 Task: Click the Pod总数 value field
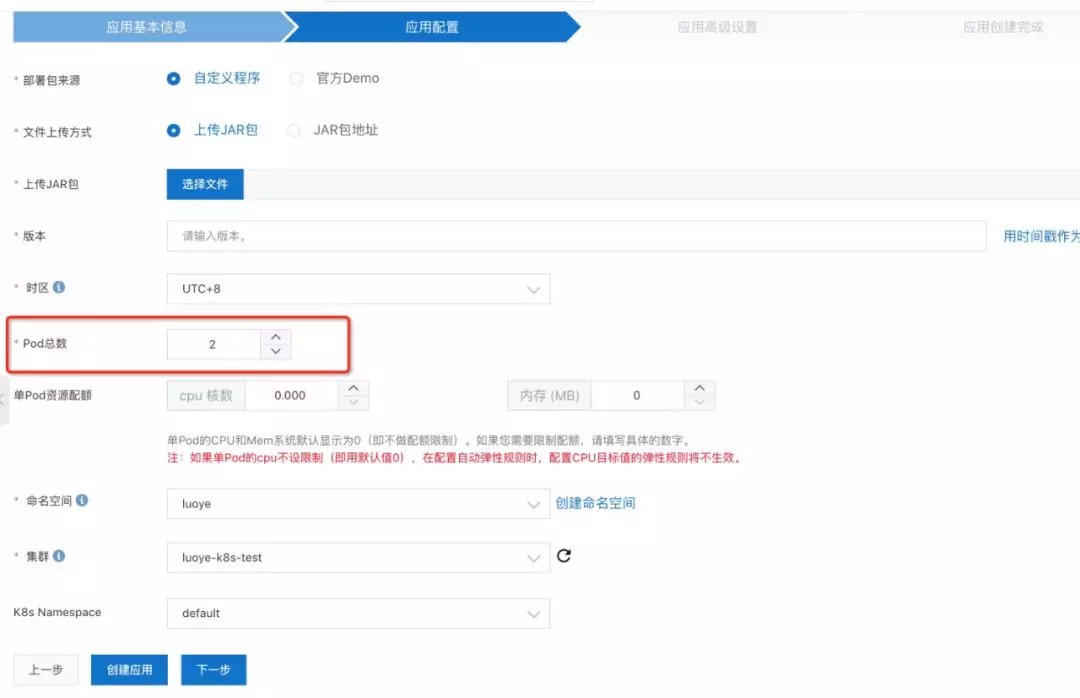pyautogui.click(x=214, y=344)
